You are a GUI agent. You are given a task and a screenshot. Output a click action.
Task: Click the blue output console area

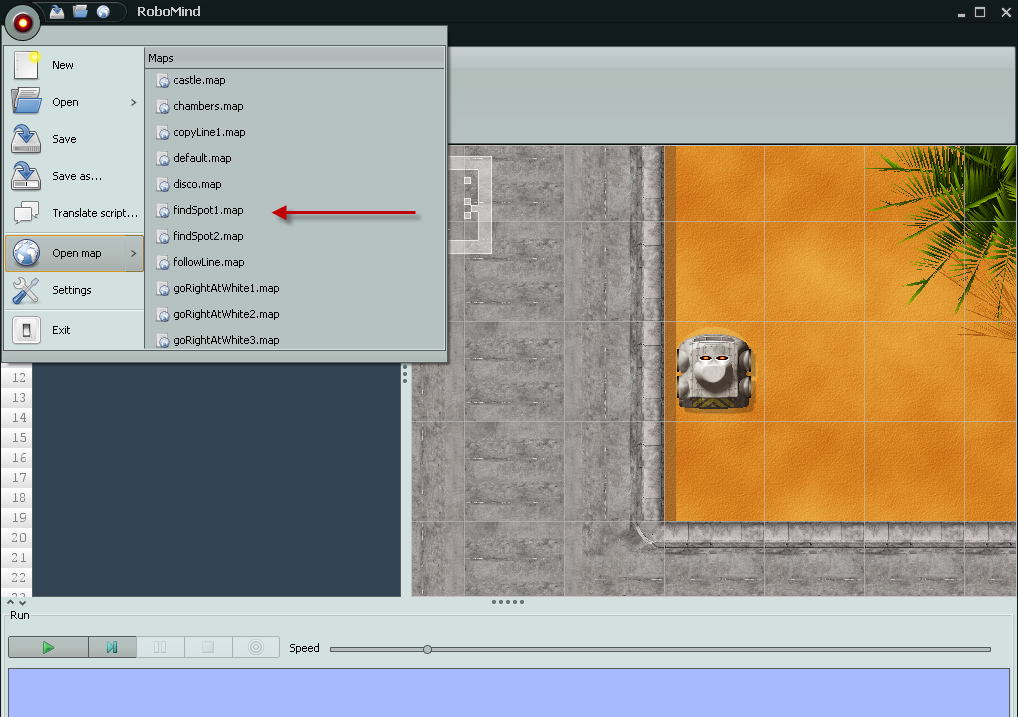(x=509, y=692)
